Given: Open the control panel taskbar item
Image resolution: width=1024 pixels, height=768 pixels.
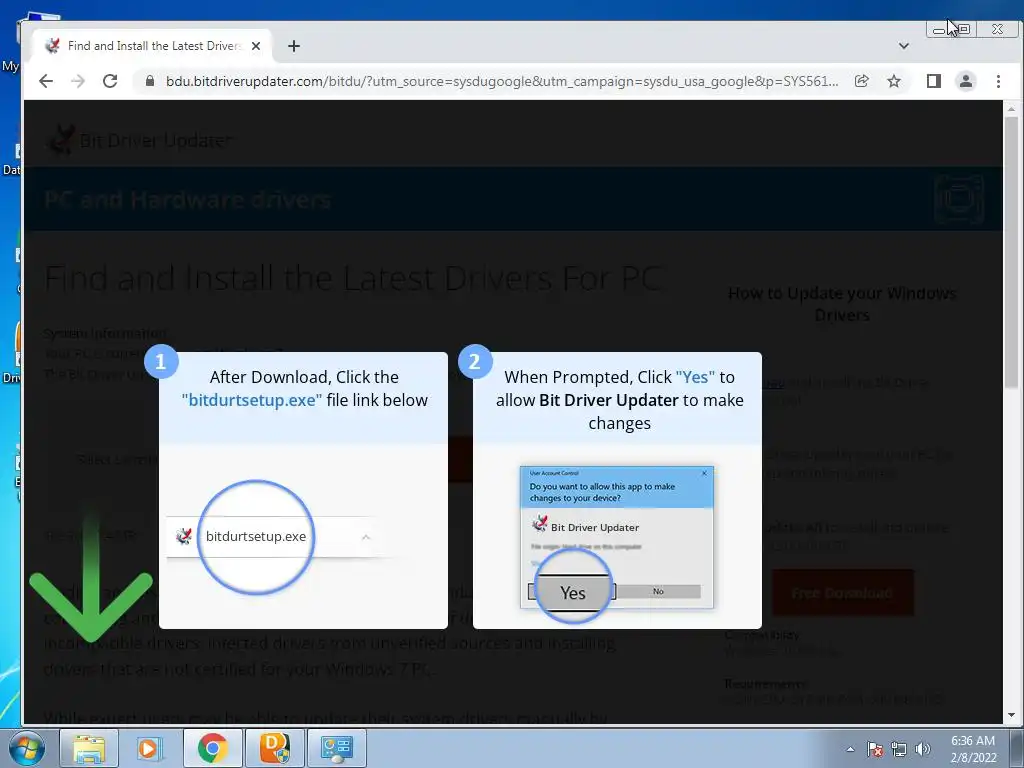Looking at the screenshot, I should point(336,748).
